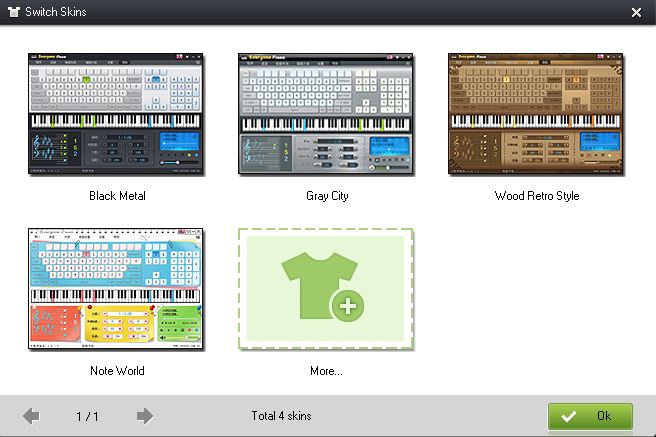The width and height of the screenshot is (656, 437).
Task: Click the checkmark icon on Ok button
Action: 568,417
